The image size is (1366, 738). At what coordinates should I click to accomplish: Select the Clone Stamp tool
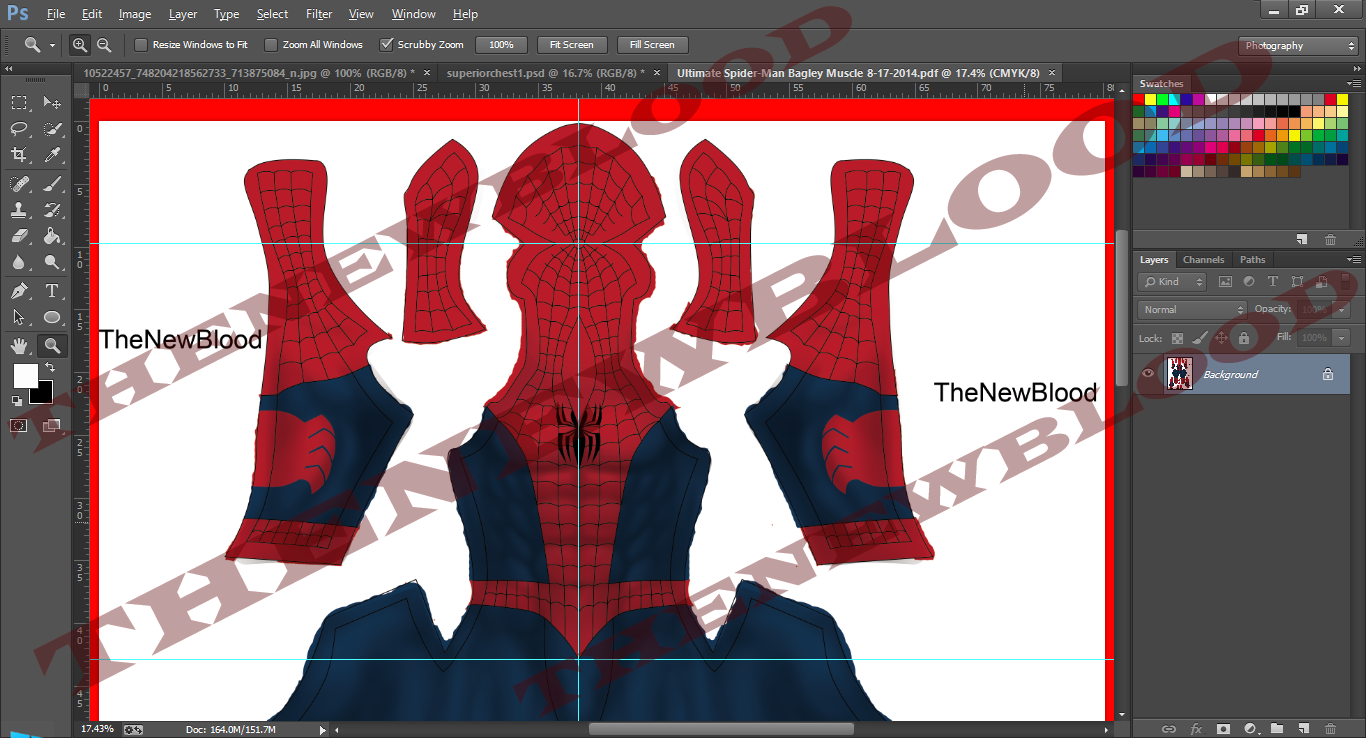click(x=19, y=210)
